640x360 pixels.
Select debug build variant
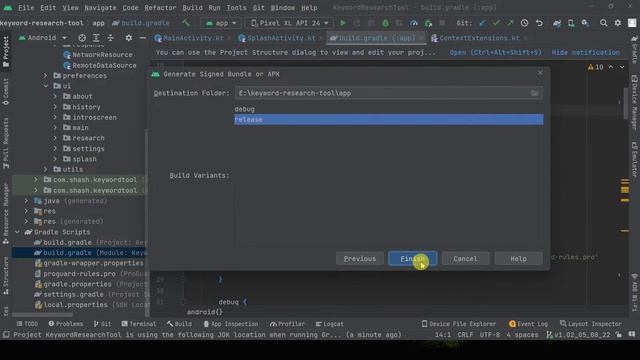[x=389, y=109]
